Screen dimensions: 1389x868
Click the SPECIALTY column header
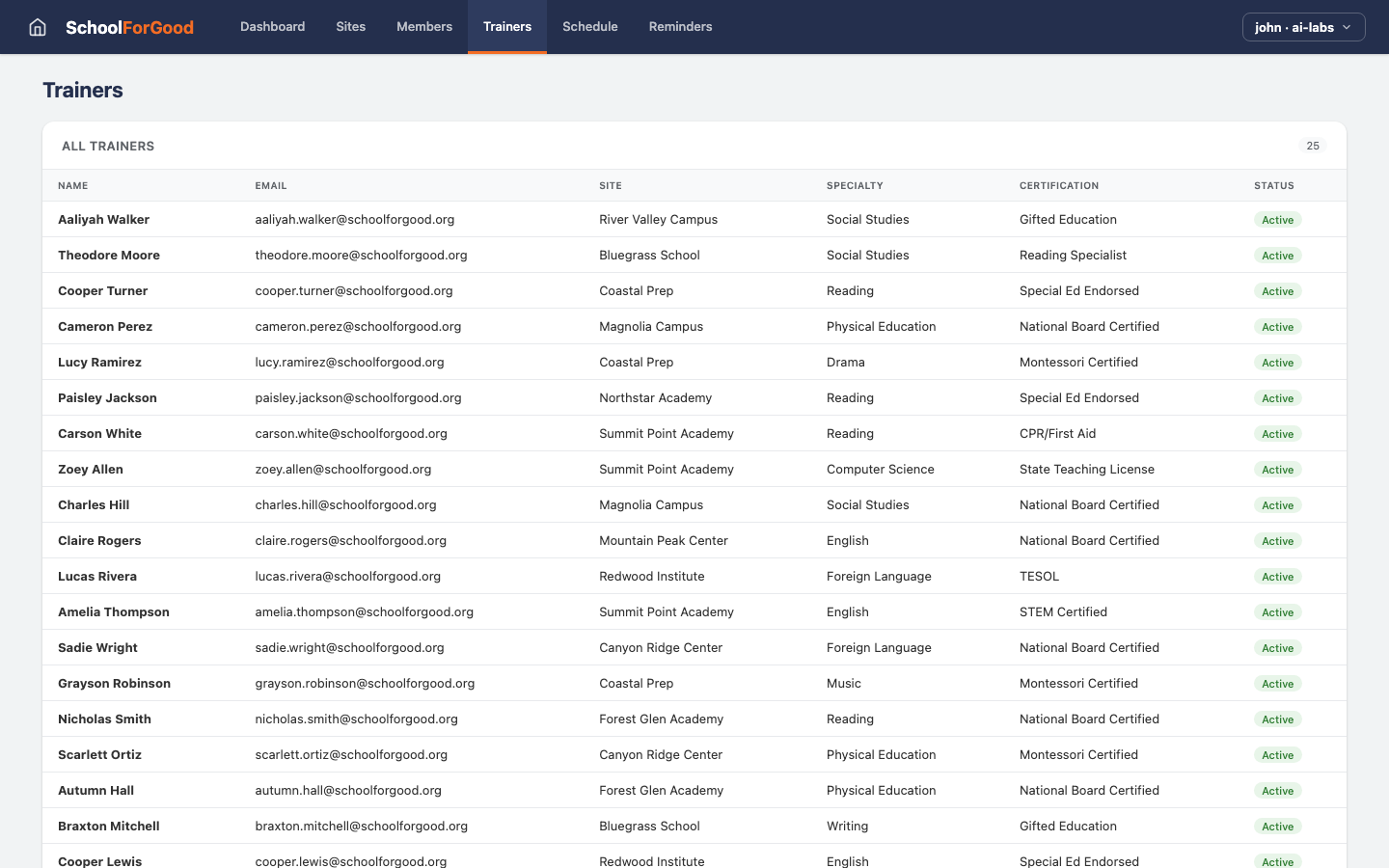click(853, 185)
